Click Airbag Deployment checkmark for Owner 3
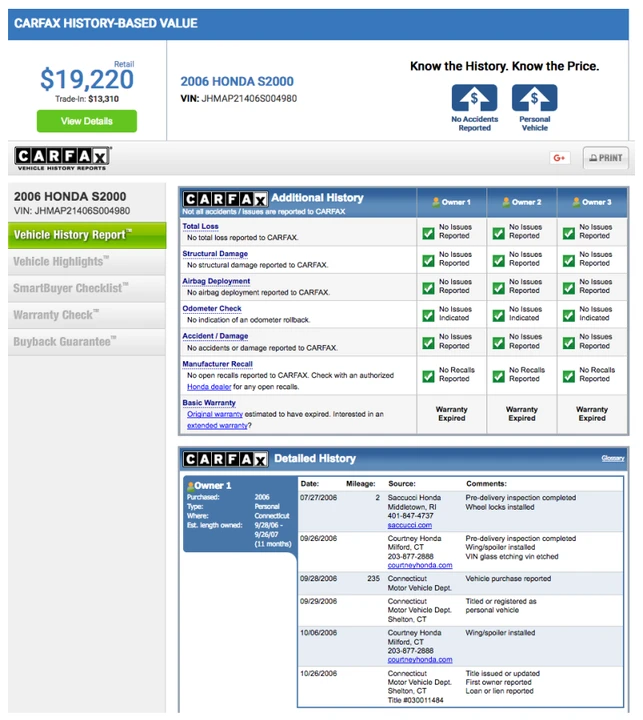The height and width of the screenshot is (720, 643). pos(569,288)
